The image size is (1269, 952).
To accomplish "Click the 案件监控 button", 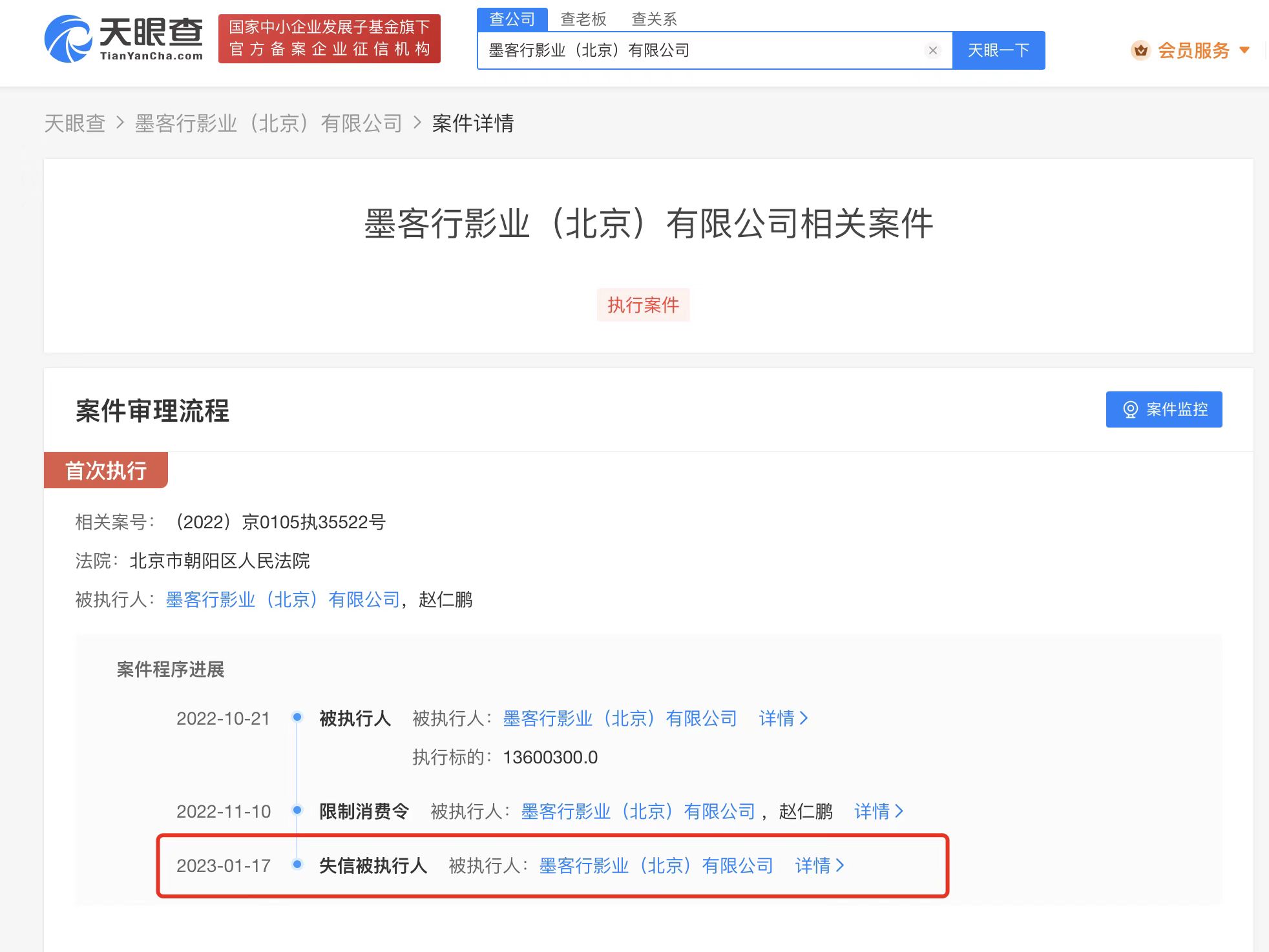I will tap(1164, 409).
